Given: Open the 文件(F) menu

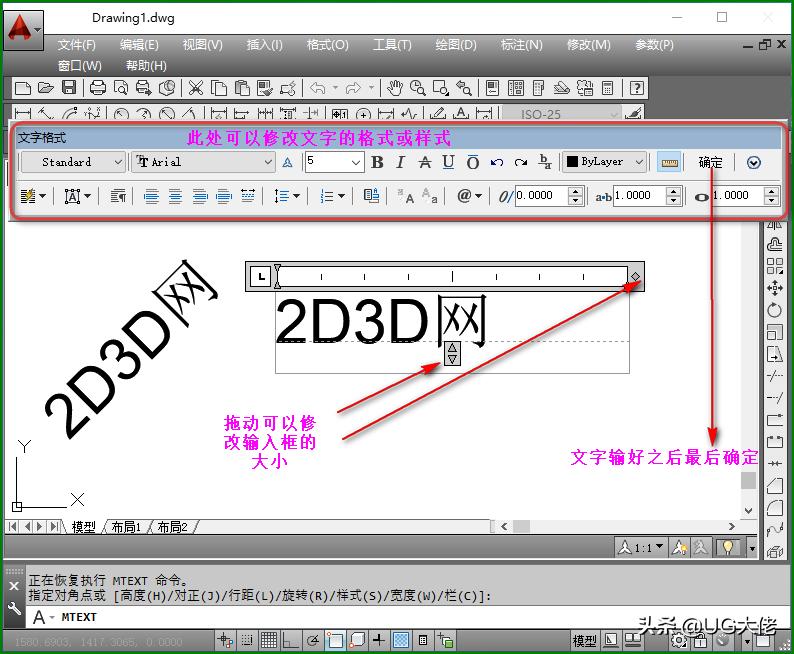Looking at the screenshot, I should point(76,45).
